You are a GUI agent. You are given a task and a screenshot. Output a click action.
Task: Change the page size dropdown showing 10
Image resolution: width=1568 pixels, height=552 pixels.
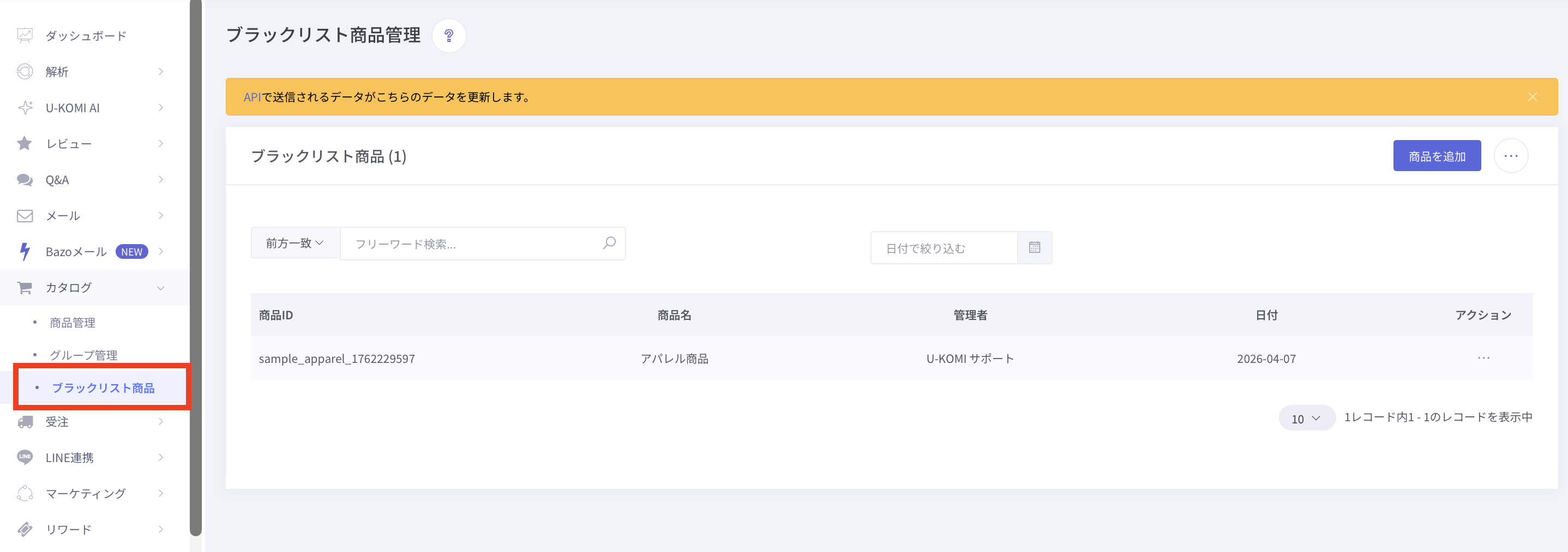pyautogui.click(x=1306, y=418)
